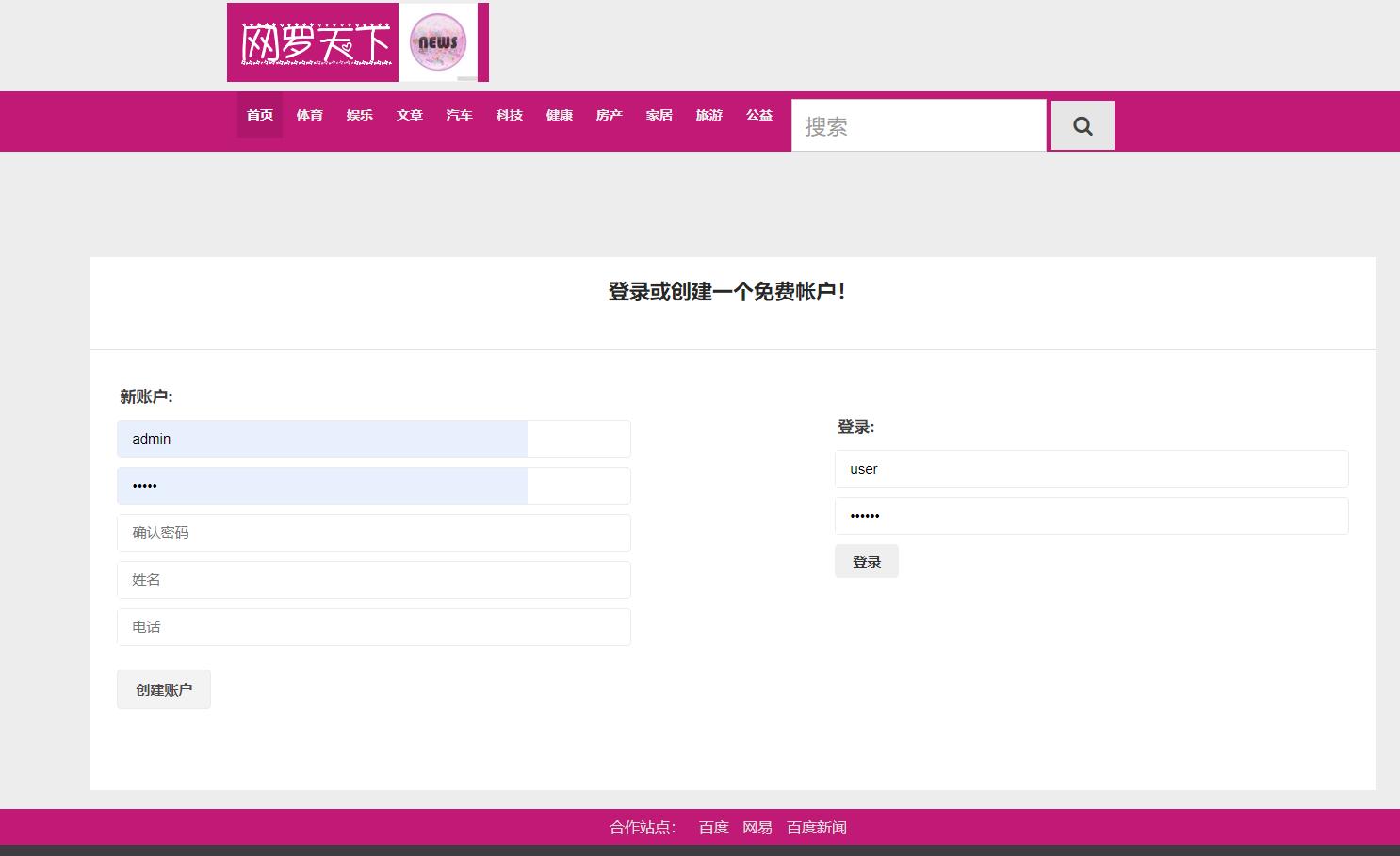Open the 网易 partner link
1400x856 pixels.
[757, 827]
